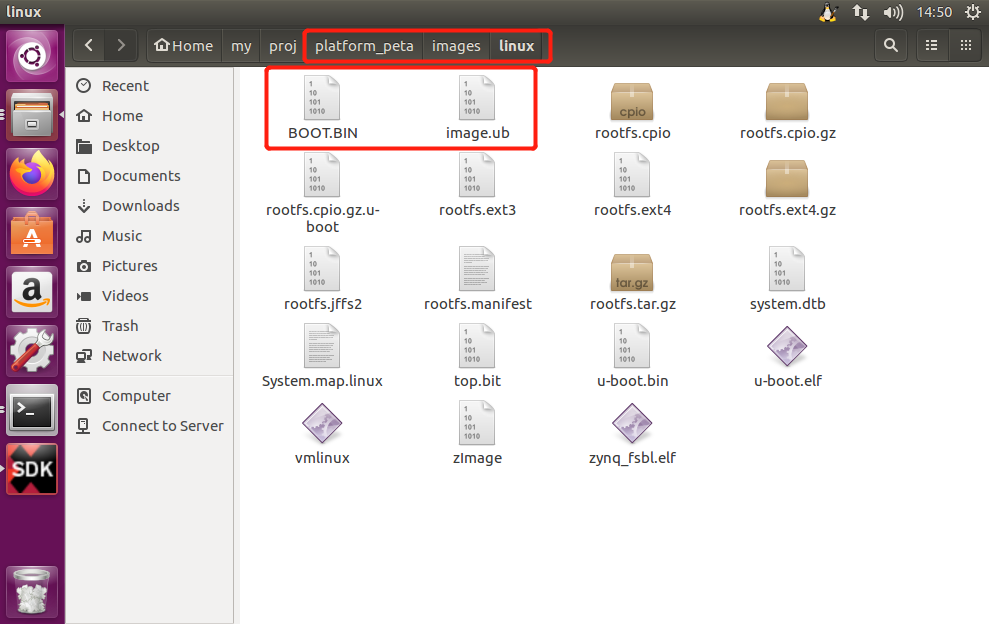
Task: Go back using the back arrow button
Action: pos(88,45)
